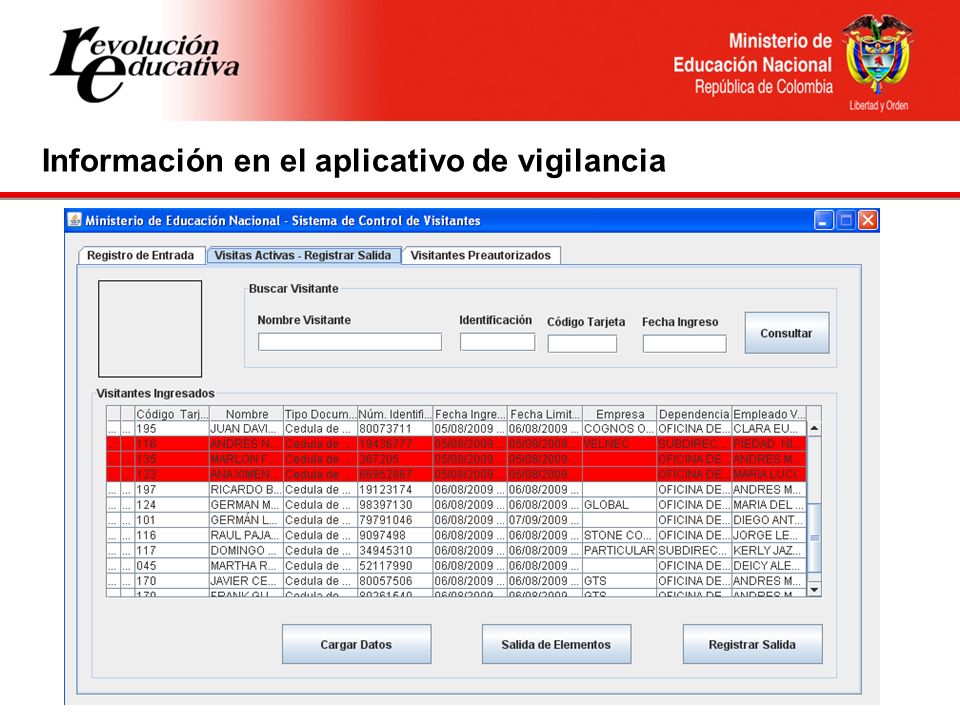Focus the Identificación input field
The image size is (960, 720).
(x=497, y=342)
